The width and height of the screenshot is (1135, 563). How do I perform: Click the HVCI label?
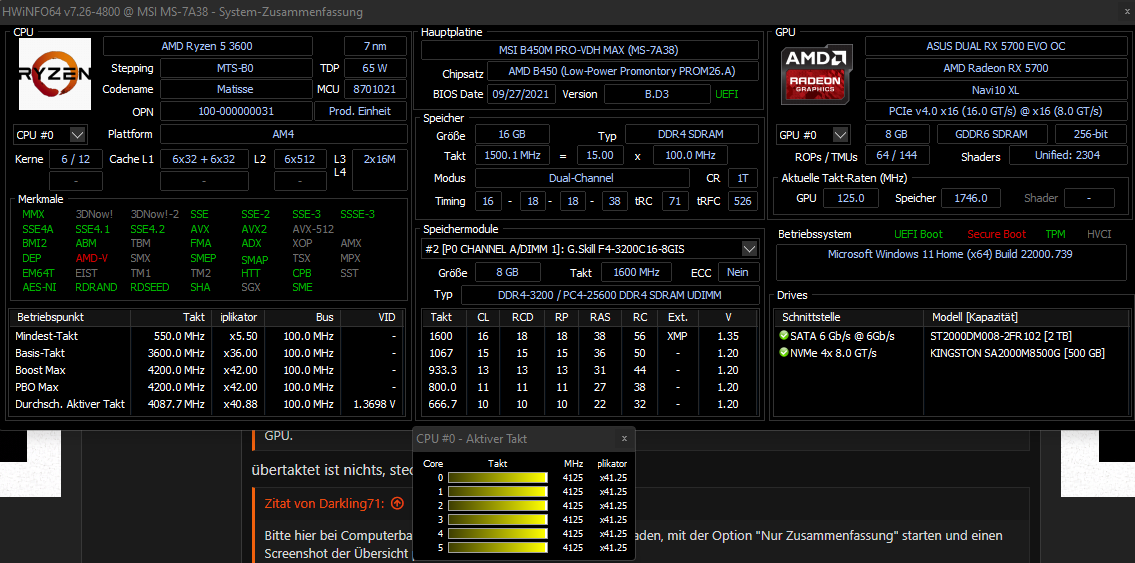click(x=1099, y=234)
